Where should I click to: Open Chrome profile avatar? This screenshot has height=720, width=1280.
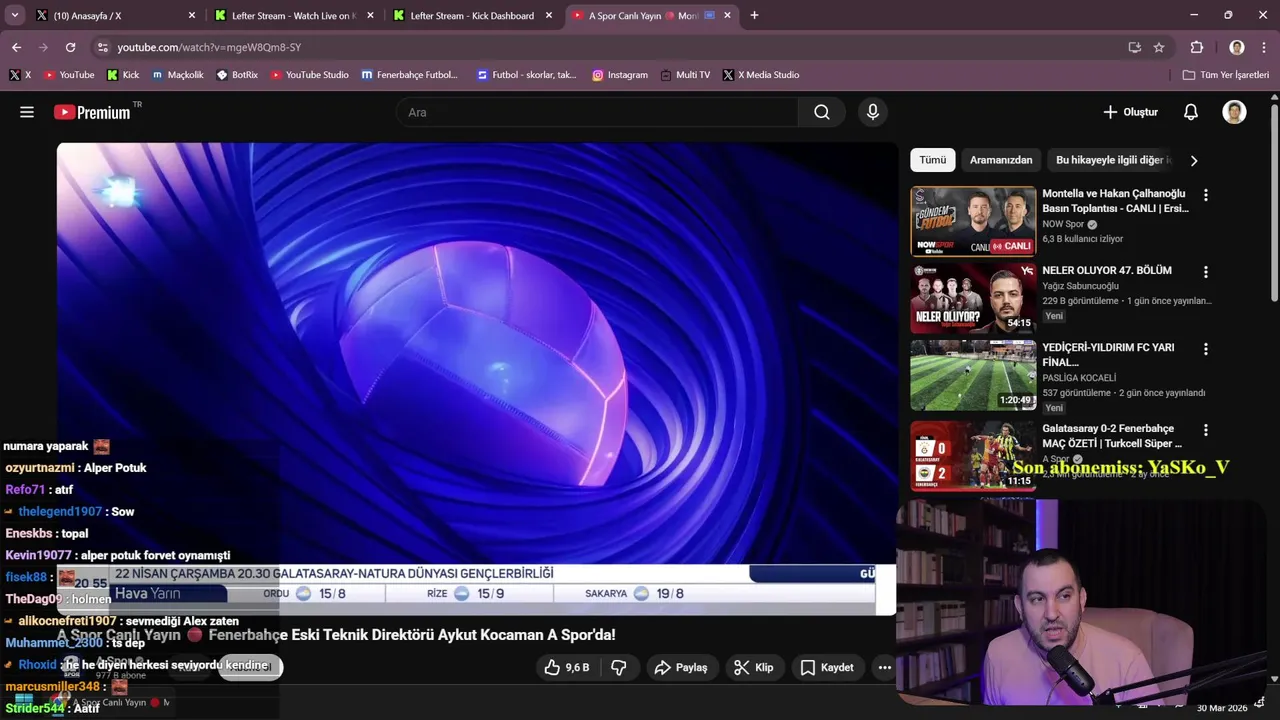coord(1237,47)
